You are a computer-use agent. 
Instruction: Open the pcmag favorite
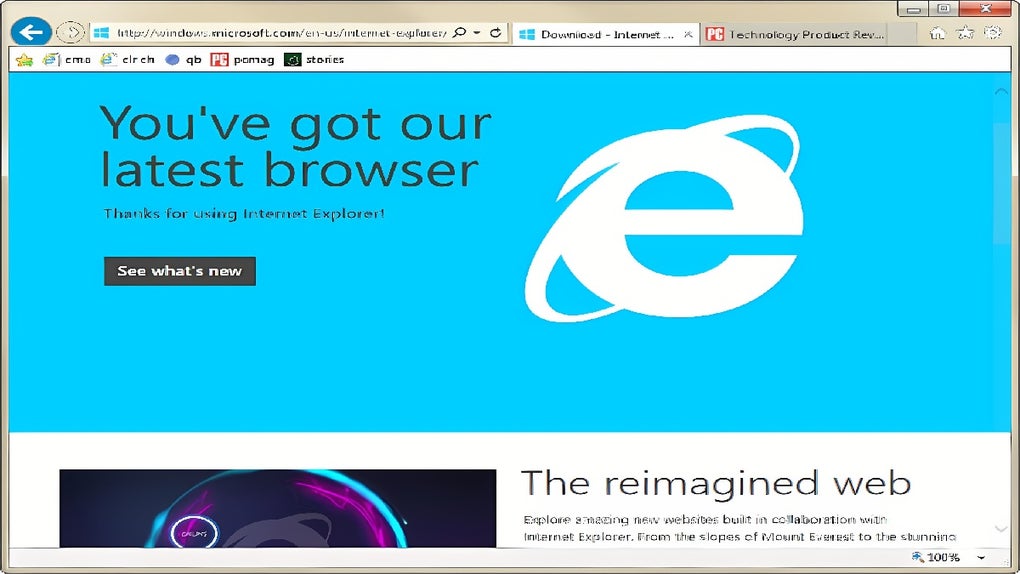click(x=243, y=59)
